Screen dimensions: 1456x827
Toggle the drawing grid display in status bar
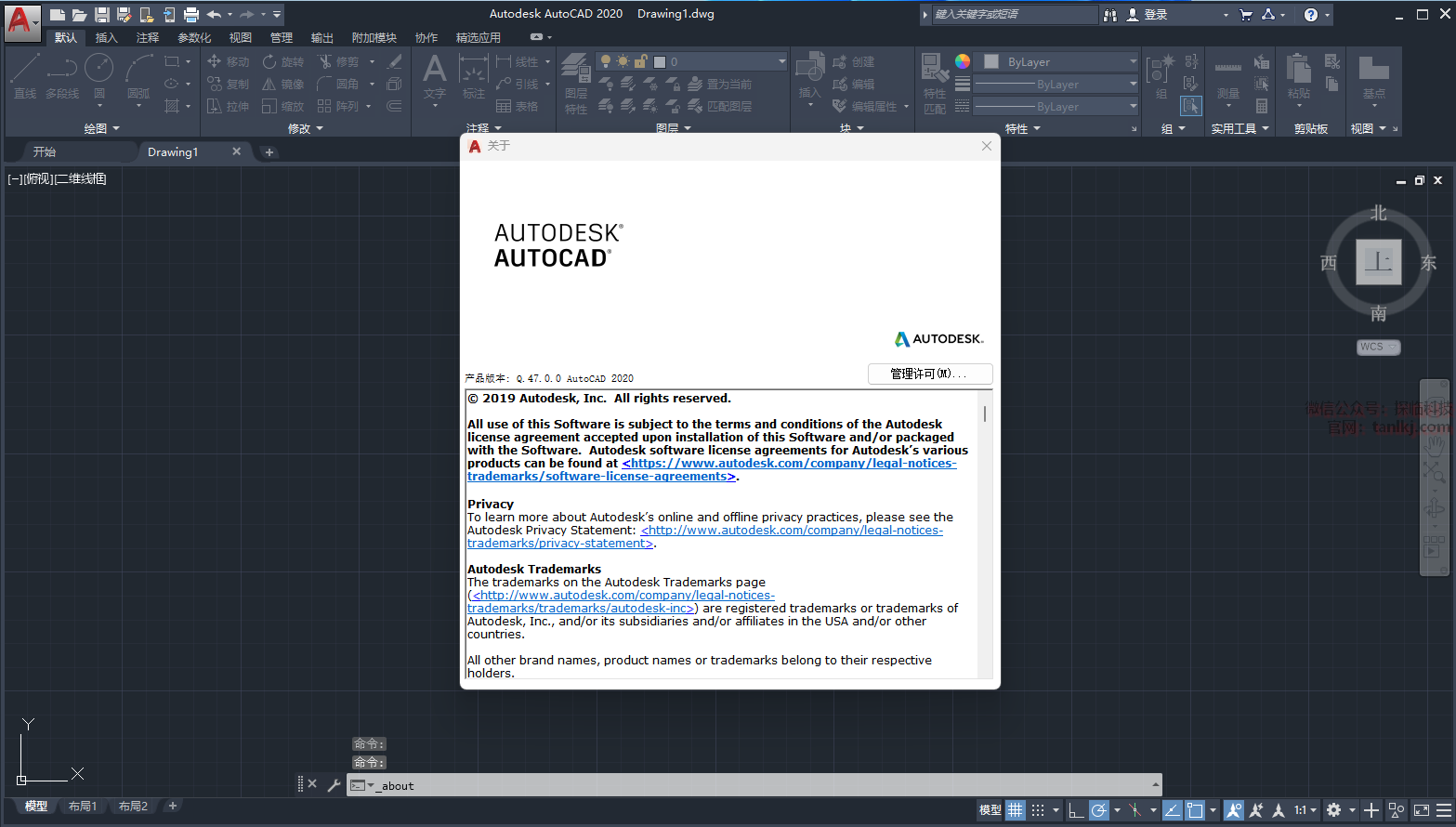[x=1016, y=810]
